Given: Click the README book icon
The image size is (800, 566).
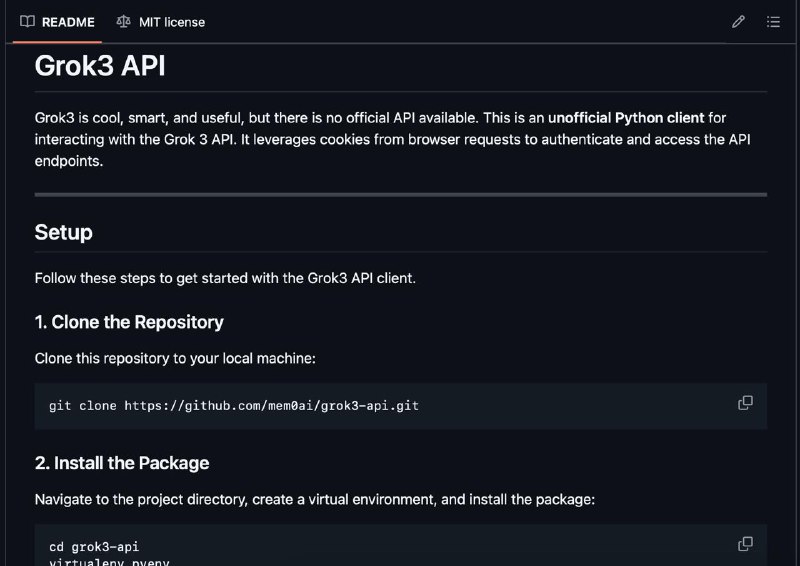Looking at the screenshot, I should (27, 21).
